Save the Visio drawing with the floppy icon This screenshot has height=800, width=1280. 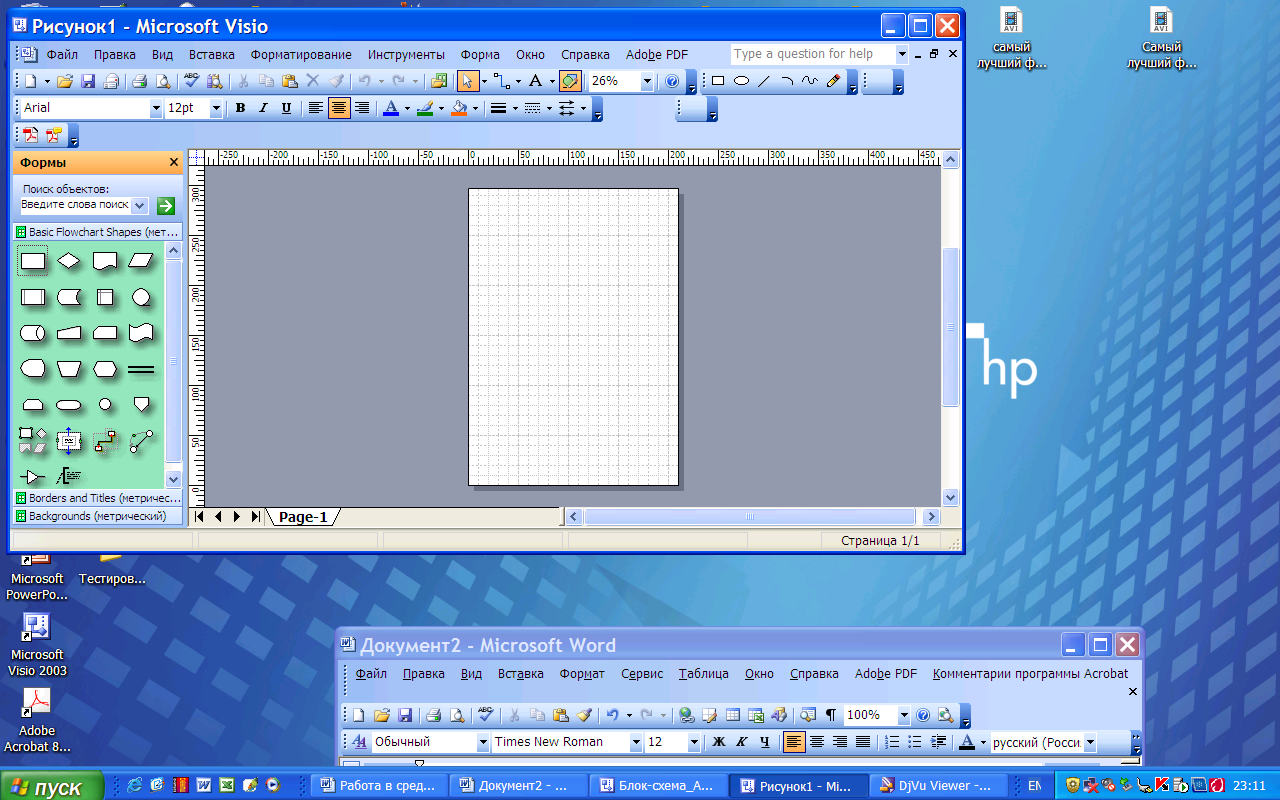point(88,81)
